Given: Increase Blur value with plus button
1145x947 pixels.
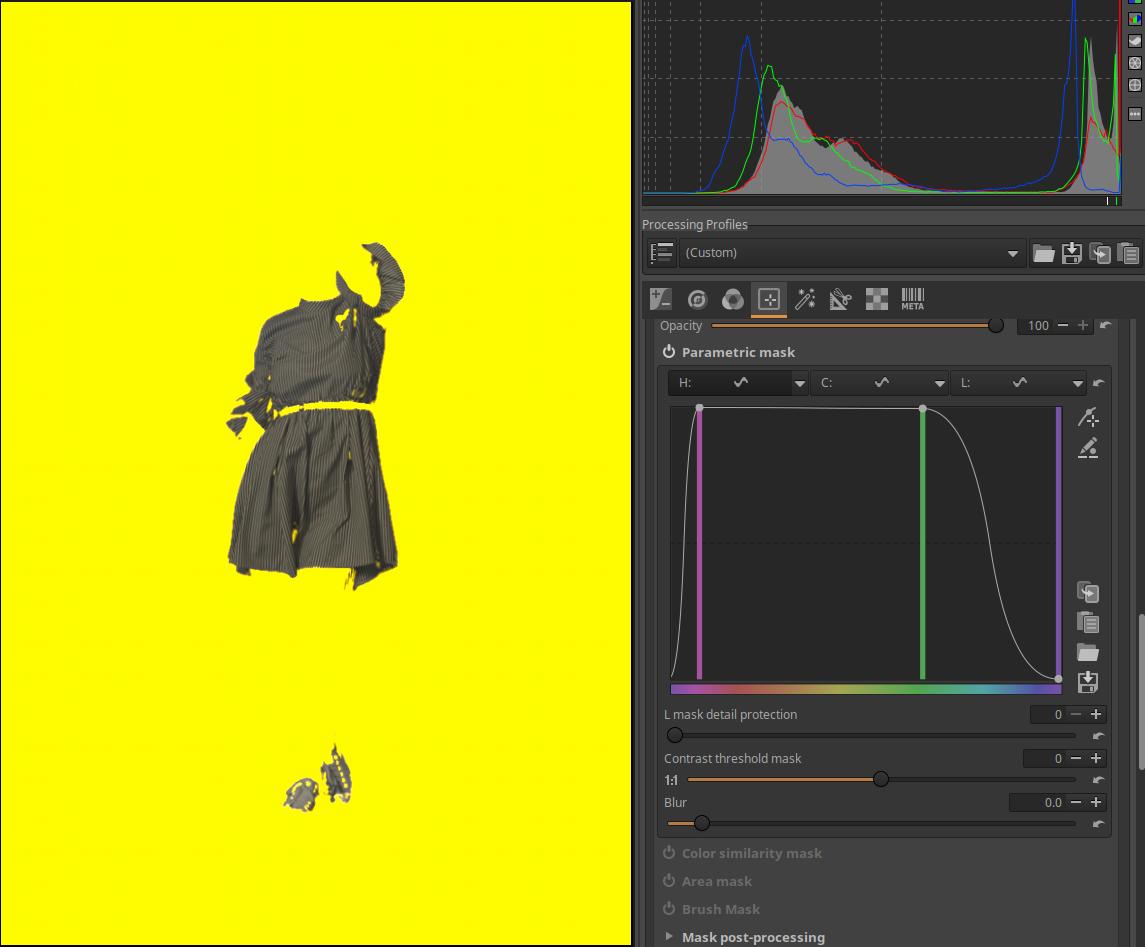Looking at the screenshot, I should point(1096,802).
